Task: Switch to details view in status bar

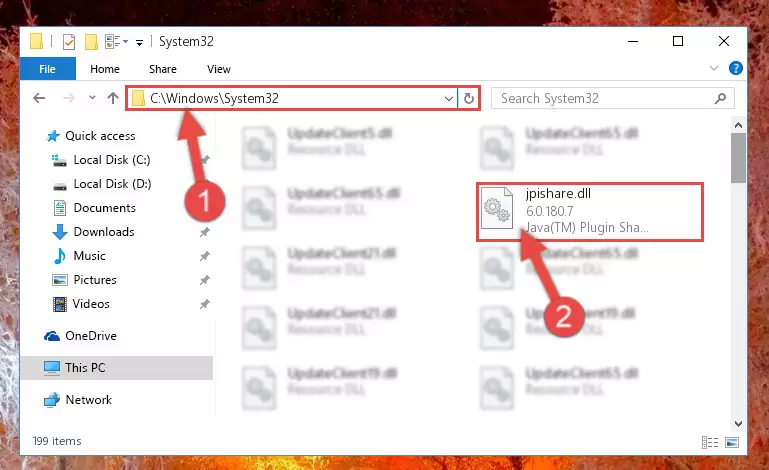Action: (710, 443)
